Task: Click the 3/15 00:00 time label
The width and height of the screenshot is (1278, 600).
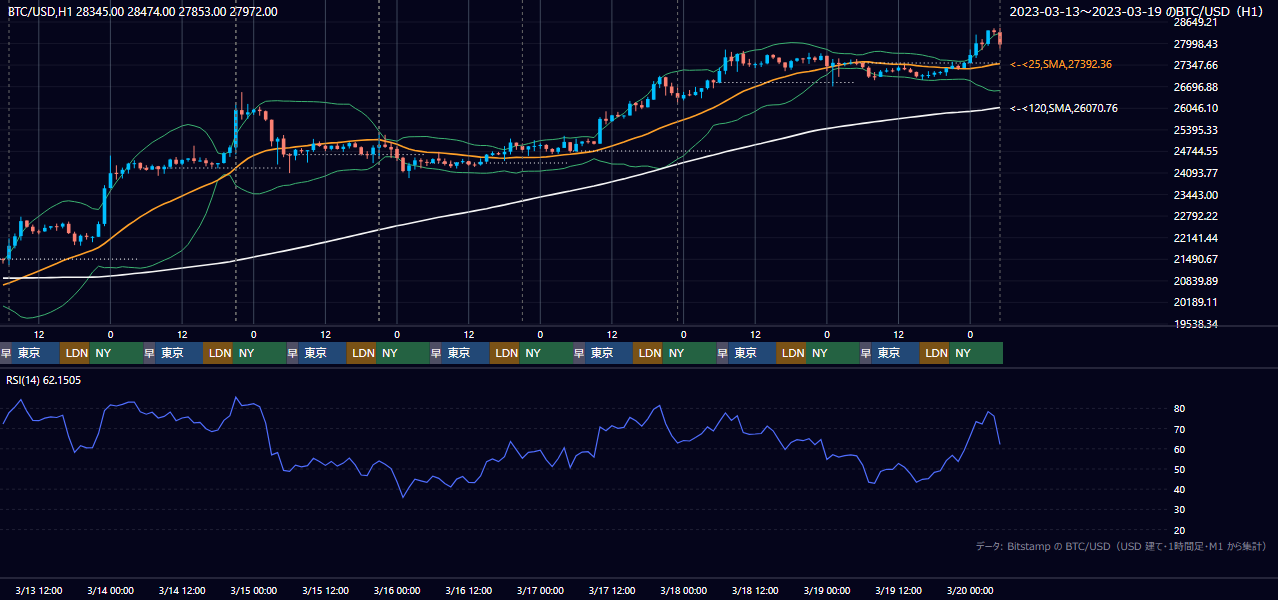Action: pyautogui.click(x=254, y=591)
